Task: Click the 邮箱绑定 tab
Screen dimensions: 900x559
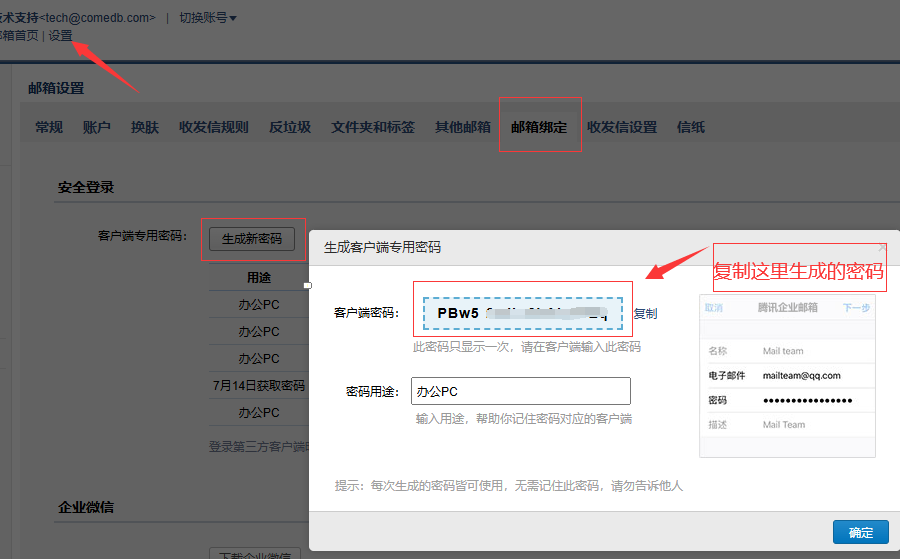Action: tap(539, 127)
